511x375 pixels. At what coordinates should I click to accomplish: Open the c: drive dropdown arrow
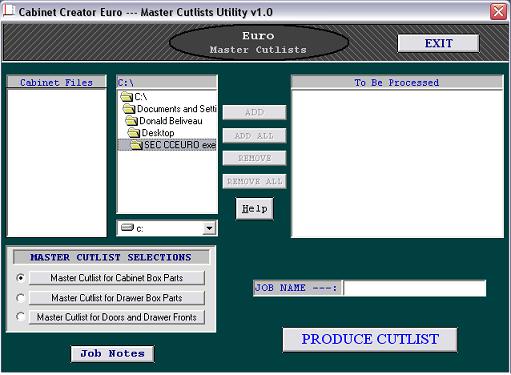coord(209,228)
